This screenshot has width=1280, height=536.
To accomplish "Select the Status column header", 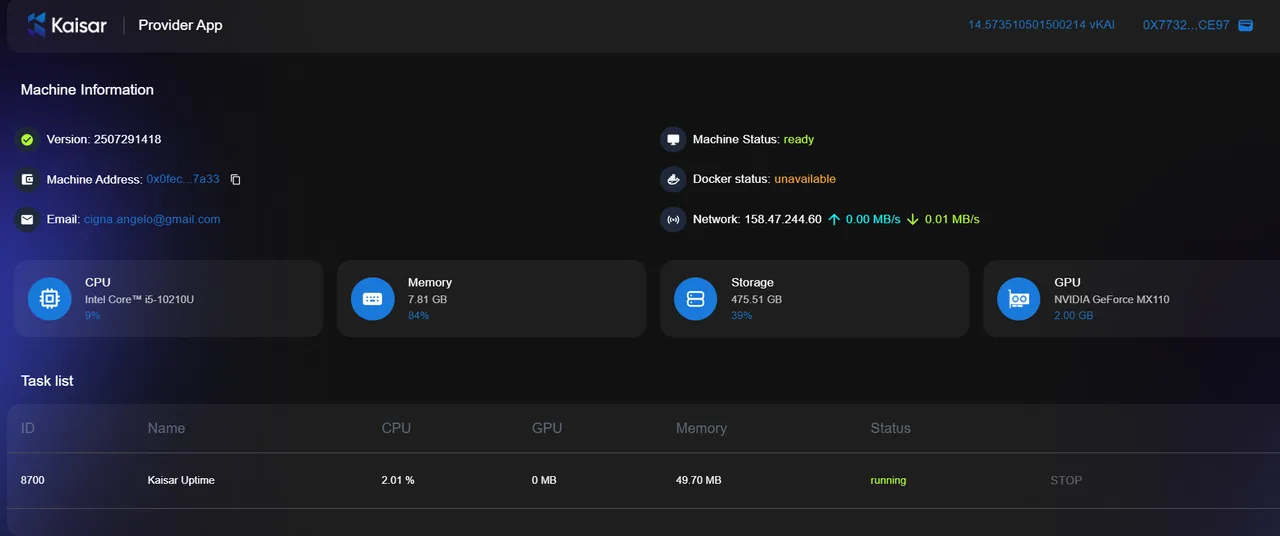I will pos(890,428).
